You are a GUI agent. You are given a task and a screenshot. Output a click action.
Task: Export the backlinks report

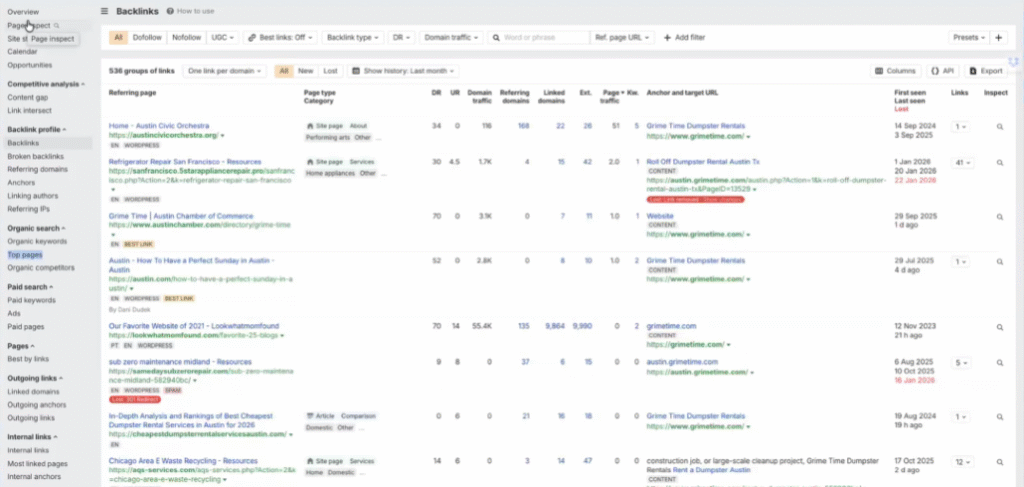click(985, 71)
